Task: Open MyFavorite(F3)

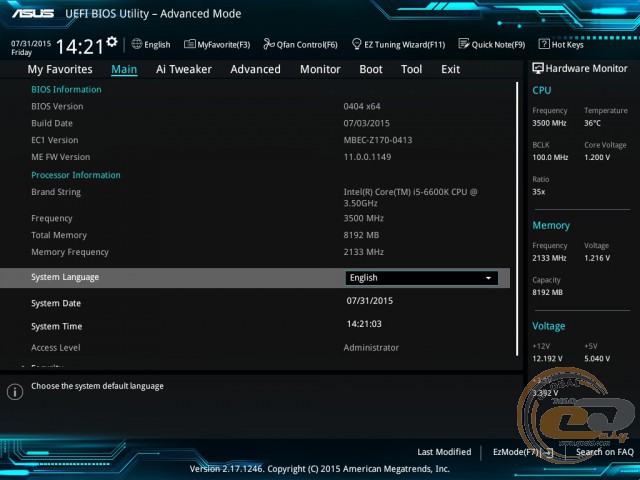Action: [x=217, y=44]
